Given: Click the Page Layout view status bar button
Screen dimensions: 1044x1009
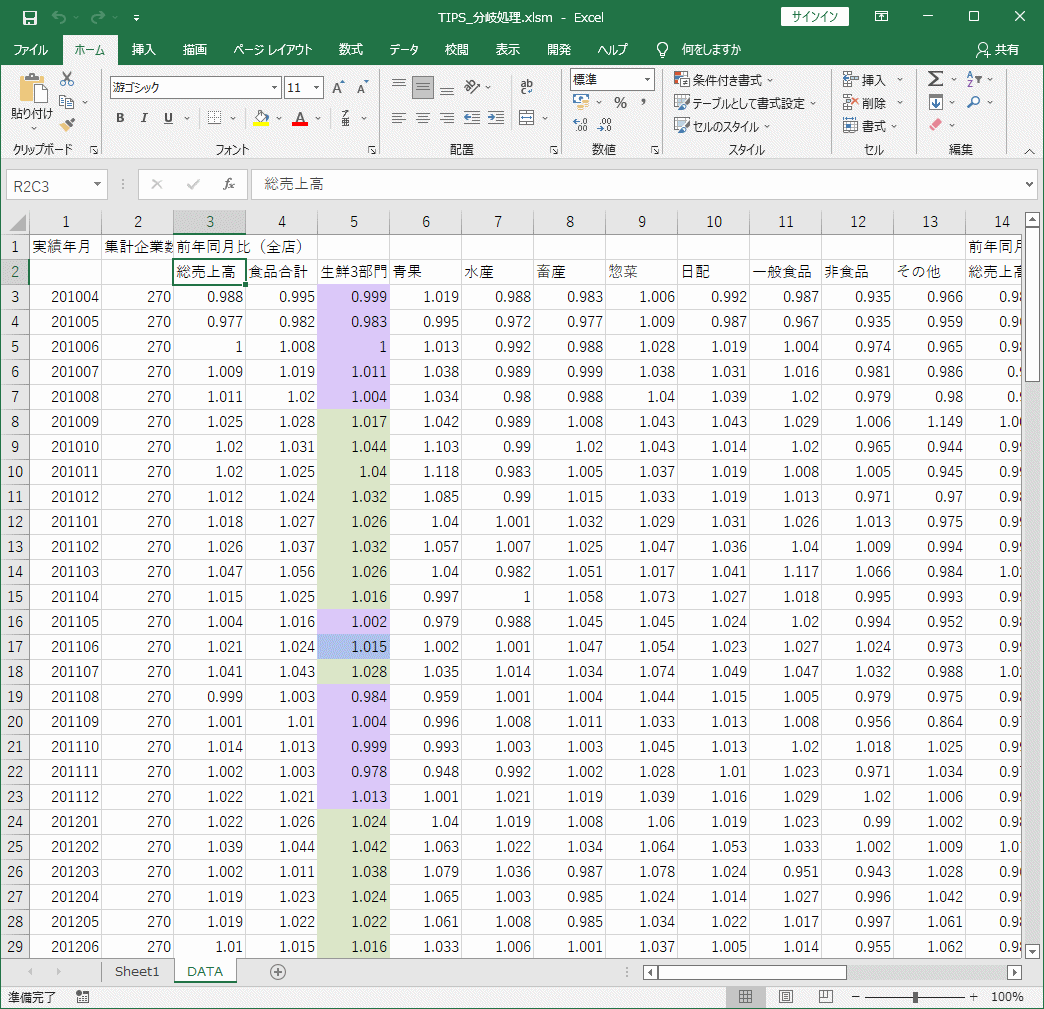Looking at the screenshot, I should [x=786, y=997].
